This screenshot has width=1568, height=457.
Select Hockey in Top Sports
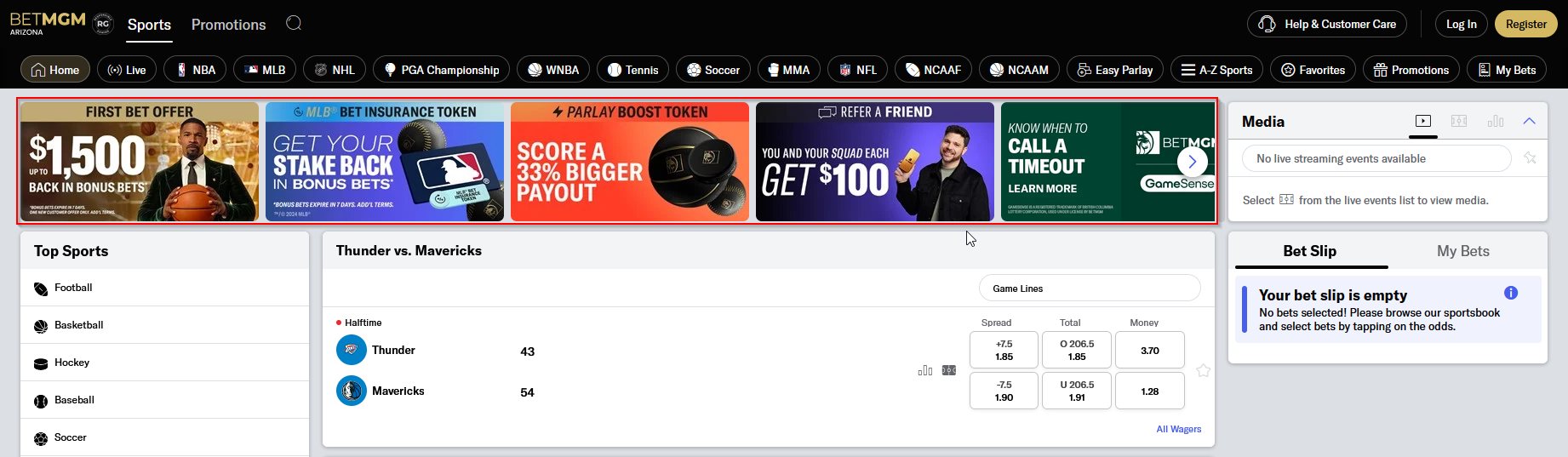pos(164,363)
